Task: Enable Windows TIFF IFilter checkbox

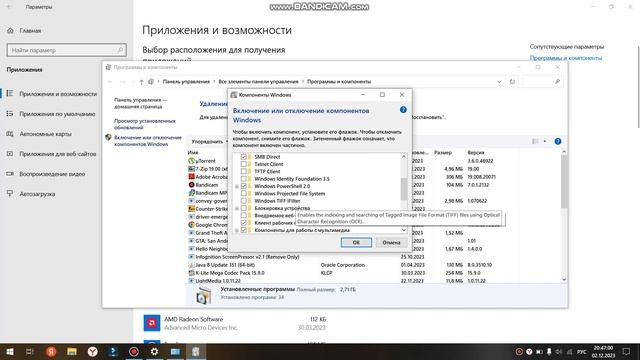Action: 244,201
